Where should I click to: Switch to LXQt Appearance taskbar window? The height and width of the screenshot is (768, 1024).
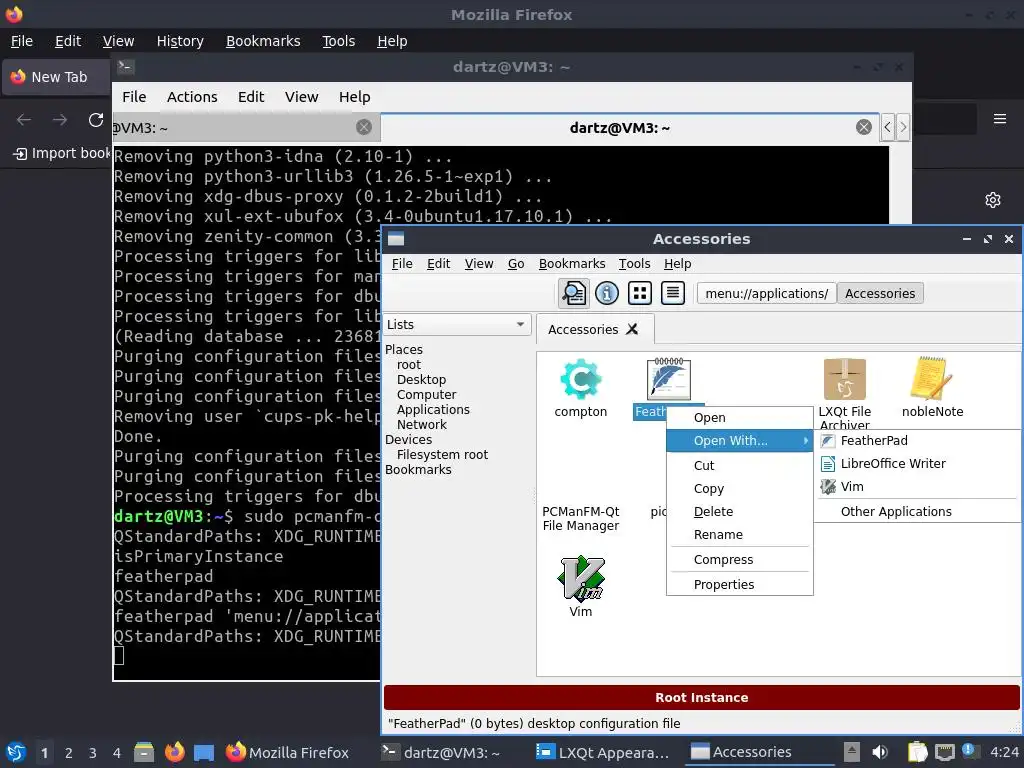[603, 752]
